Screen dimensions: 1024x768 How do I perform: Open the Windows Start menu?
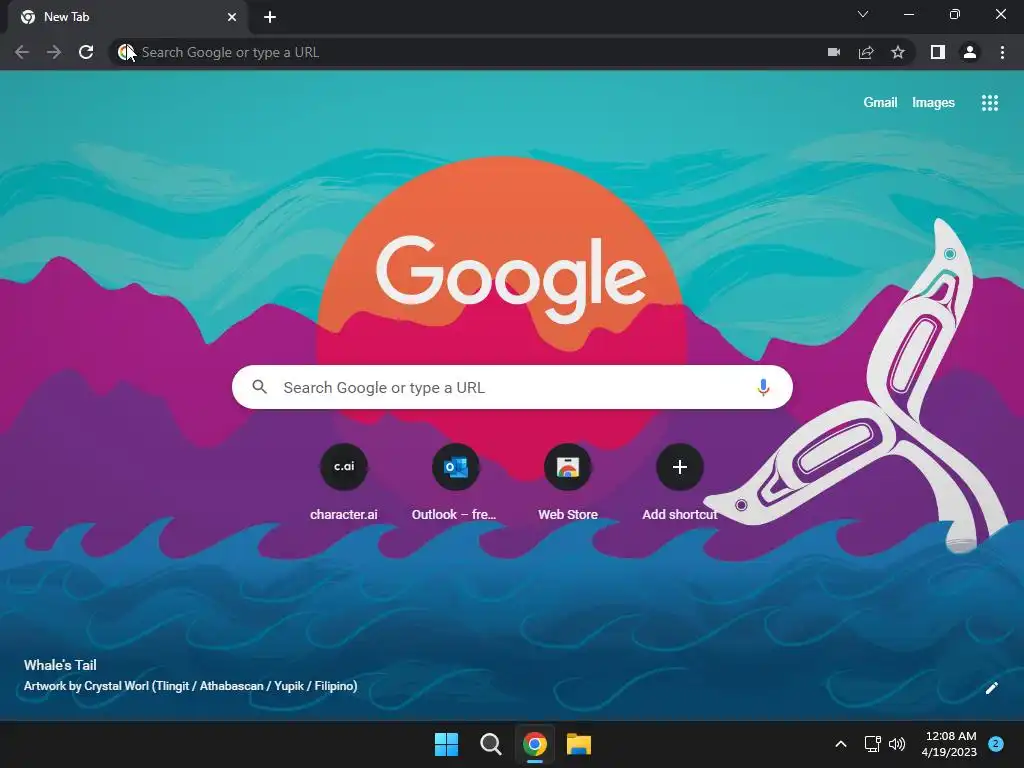(x=446, y=744)
